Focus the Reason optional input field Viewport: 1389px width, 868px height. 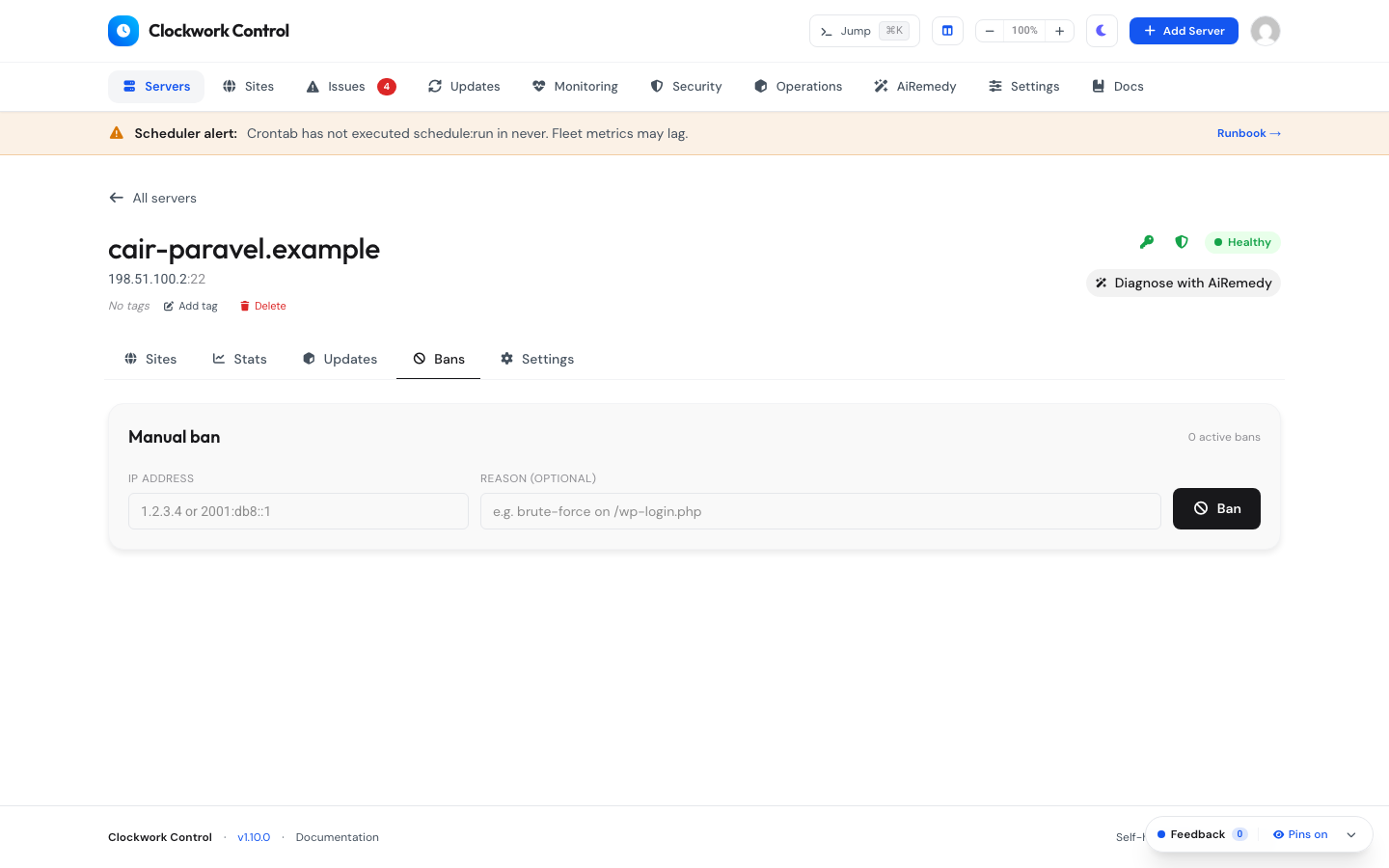[821, 511]
